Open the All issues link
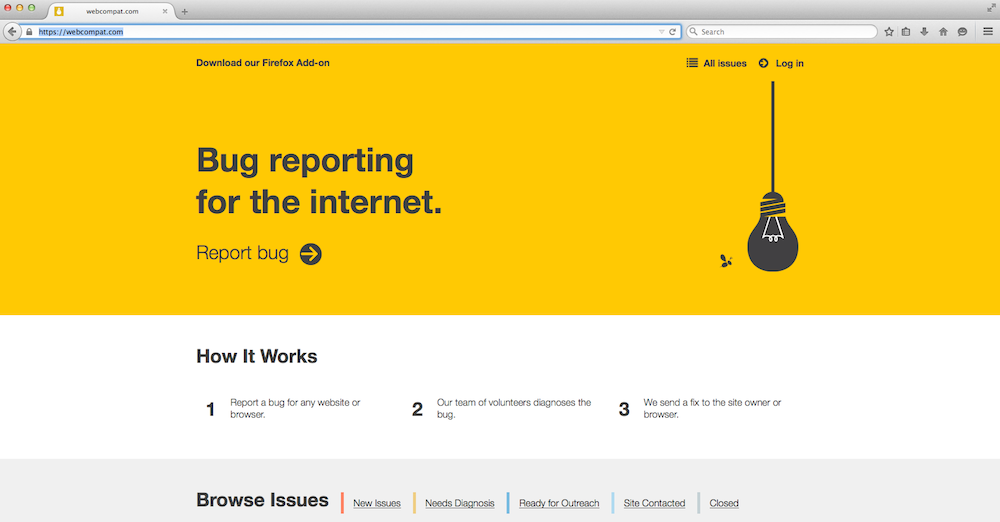1000x522 pixels. (724, 63)
